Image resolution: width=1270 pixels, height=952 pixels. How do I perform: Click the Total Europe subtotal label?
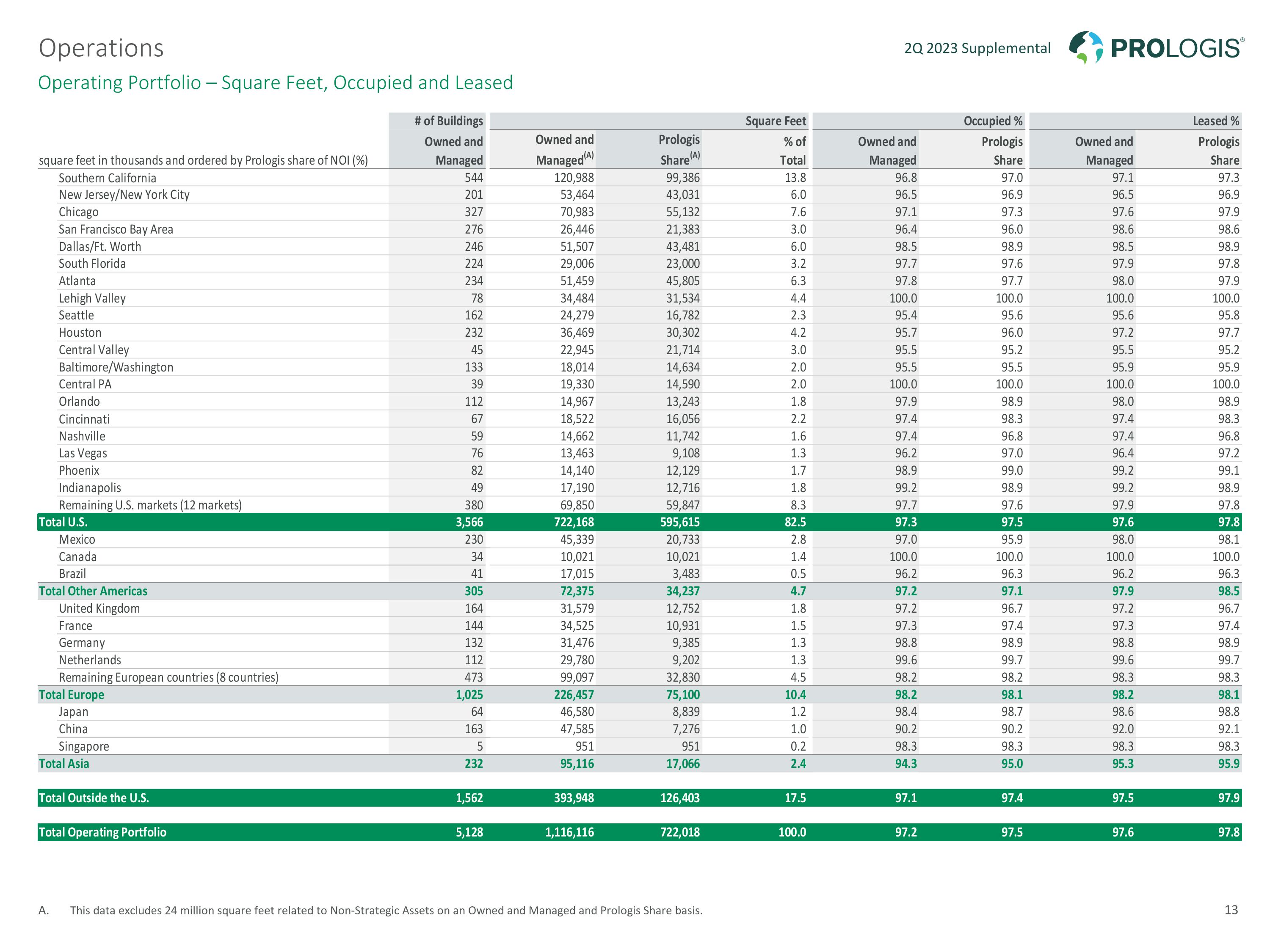click(71, 694)
